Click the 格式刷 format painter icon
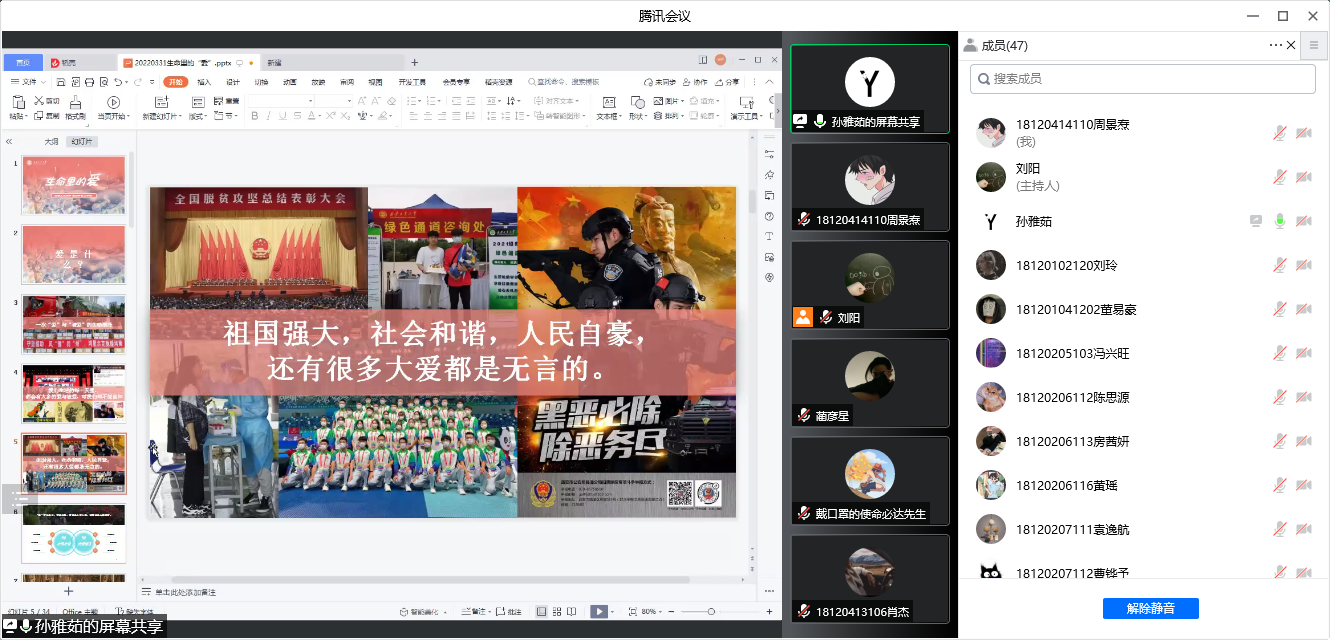1330x640 pixels. 75,101
